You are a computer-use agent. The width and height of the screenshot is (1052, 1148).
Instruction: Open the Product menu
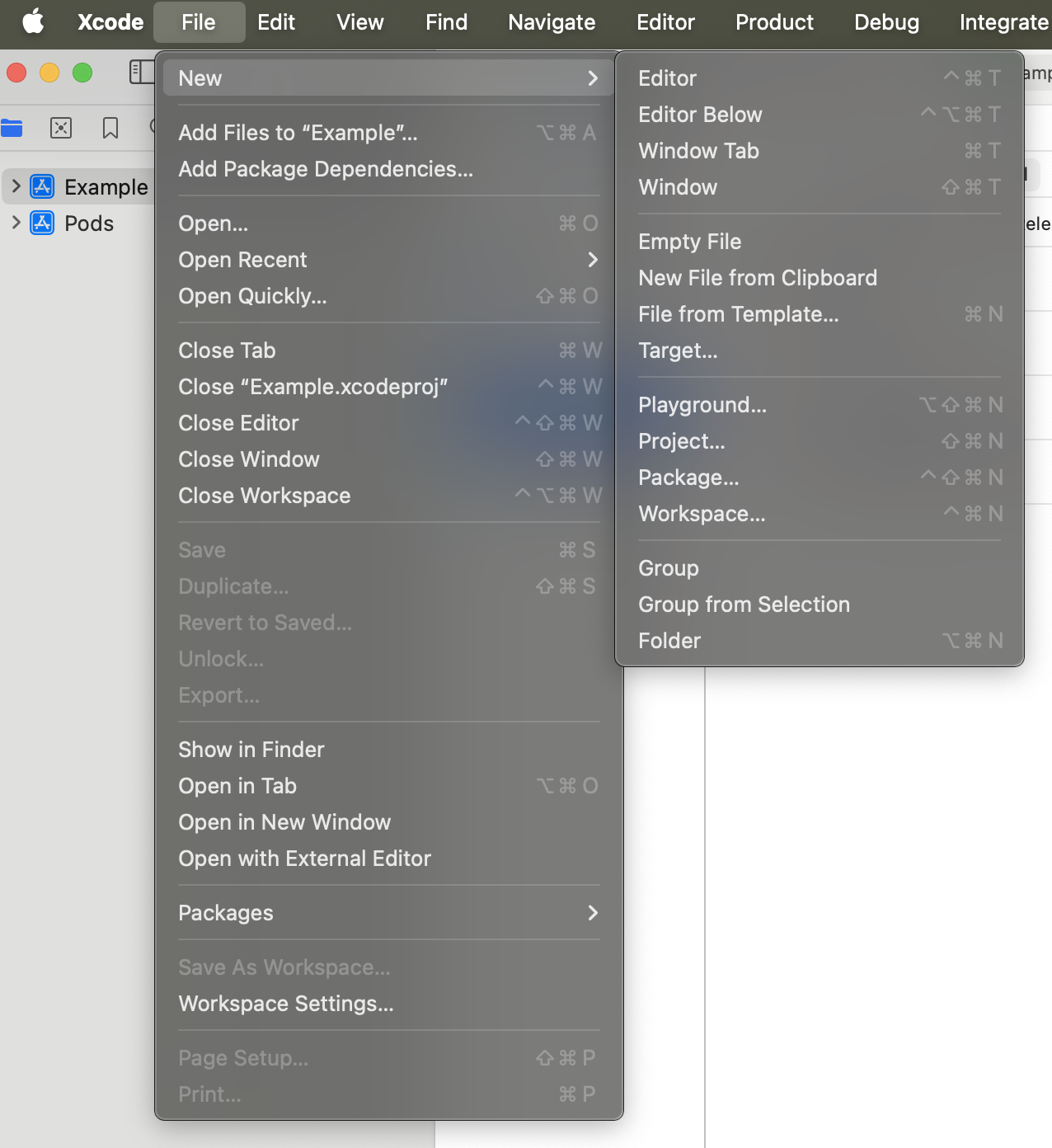pos(774,21)
